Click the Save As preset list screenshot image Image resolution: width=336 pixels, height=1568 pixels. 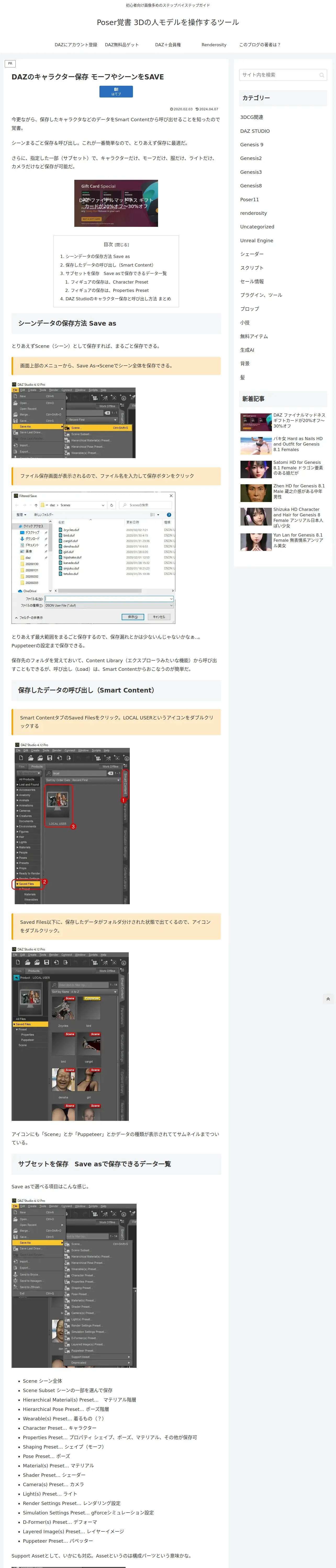[74, 1283]
